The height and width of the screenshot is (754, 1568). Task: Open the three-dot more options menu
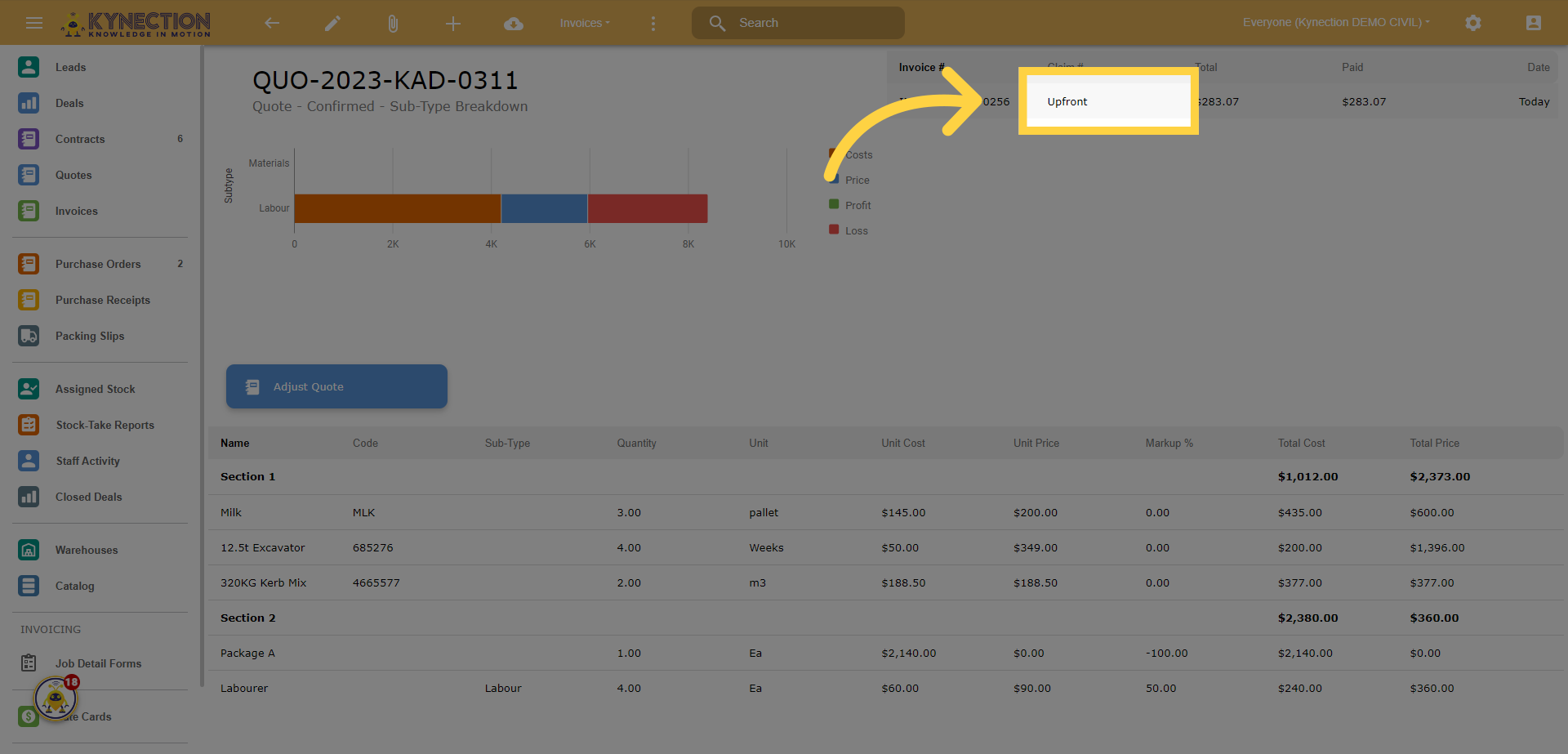pos(653,24)
